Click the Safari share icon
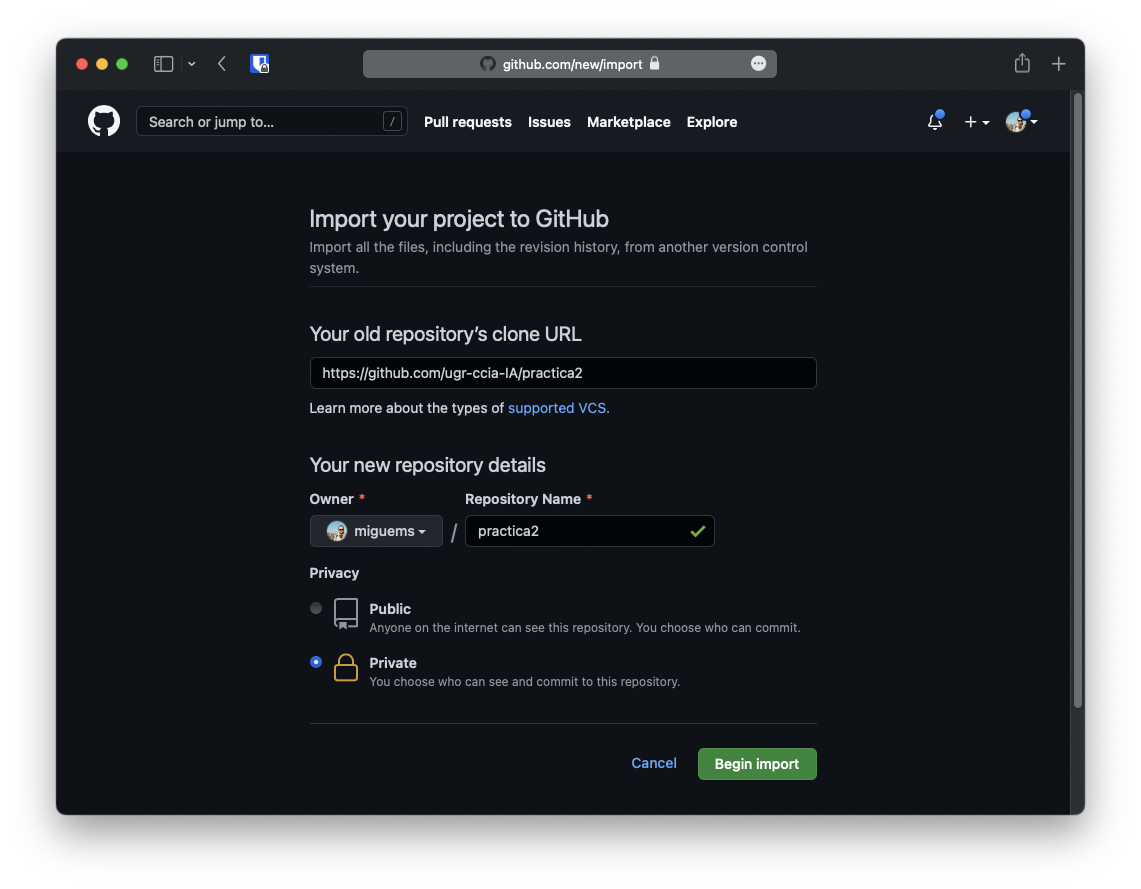Screen dimensions: 1141x889 [1022, 63]
